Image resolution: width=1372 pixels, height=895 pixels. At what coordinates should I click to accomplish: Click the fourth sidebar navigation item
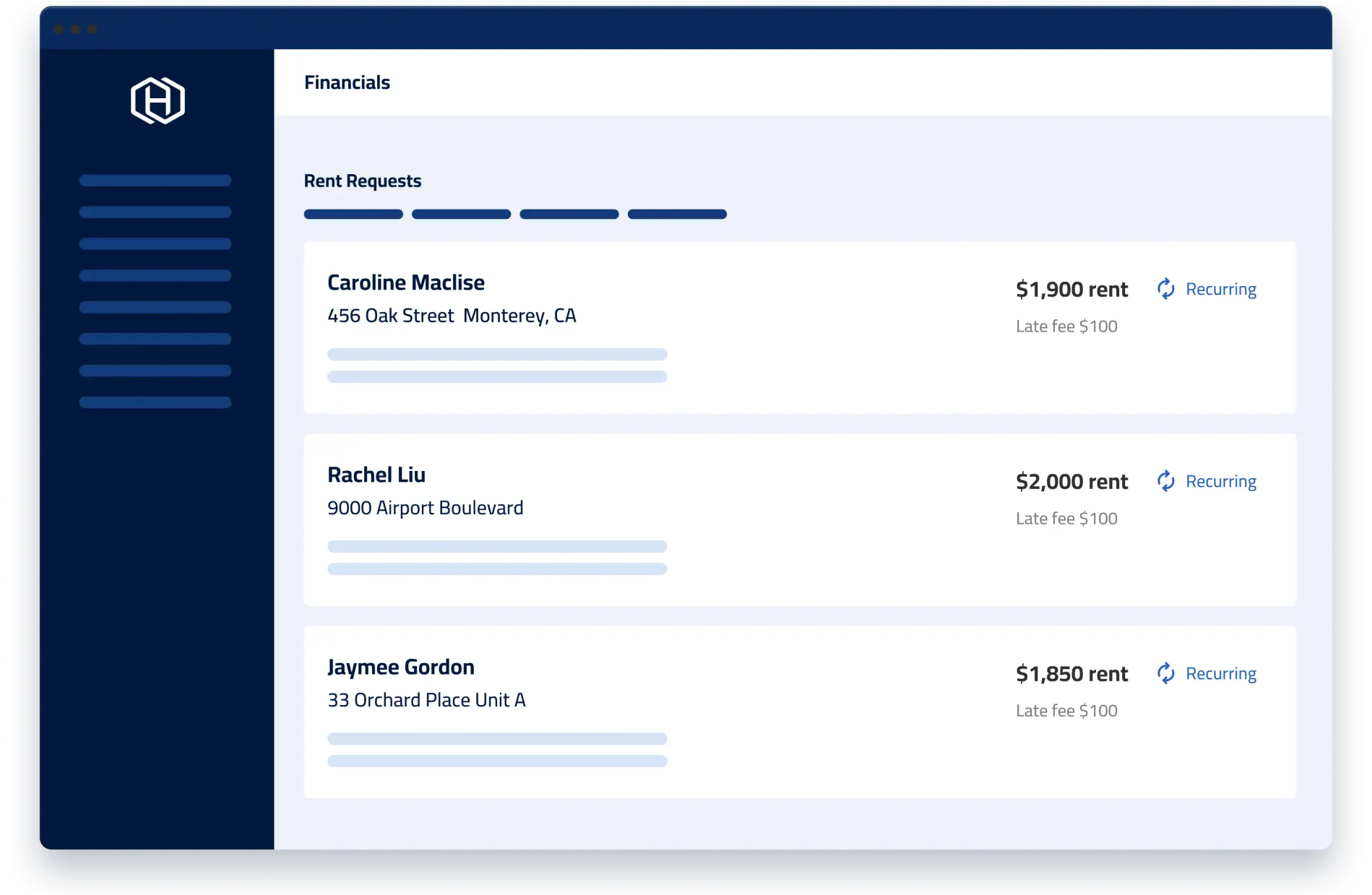pos(155,275)
